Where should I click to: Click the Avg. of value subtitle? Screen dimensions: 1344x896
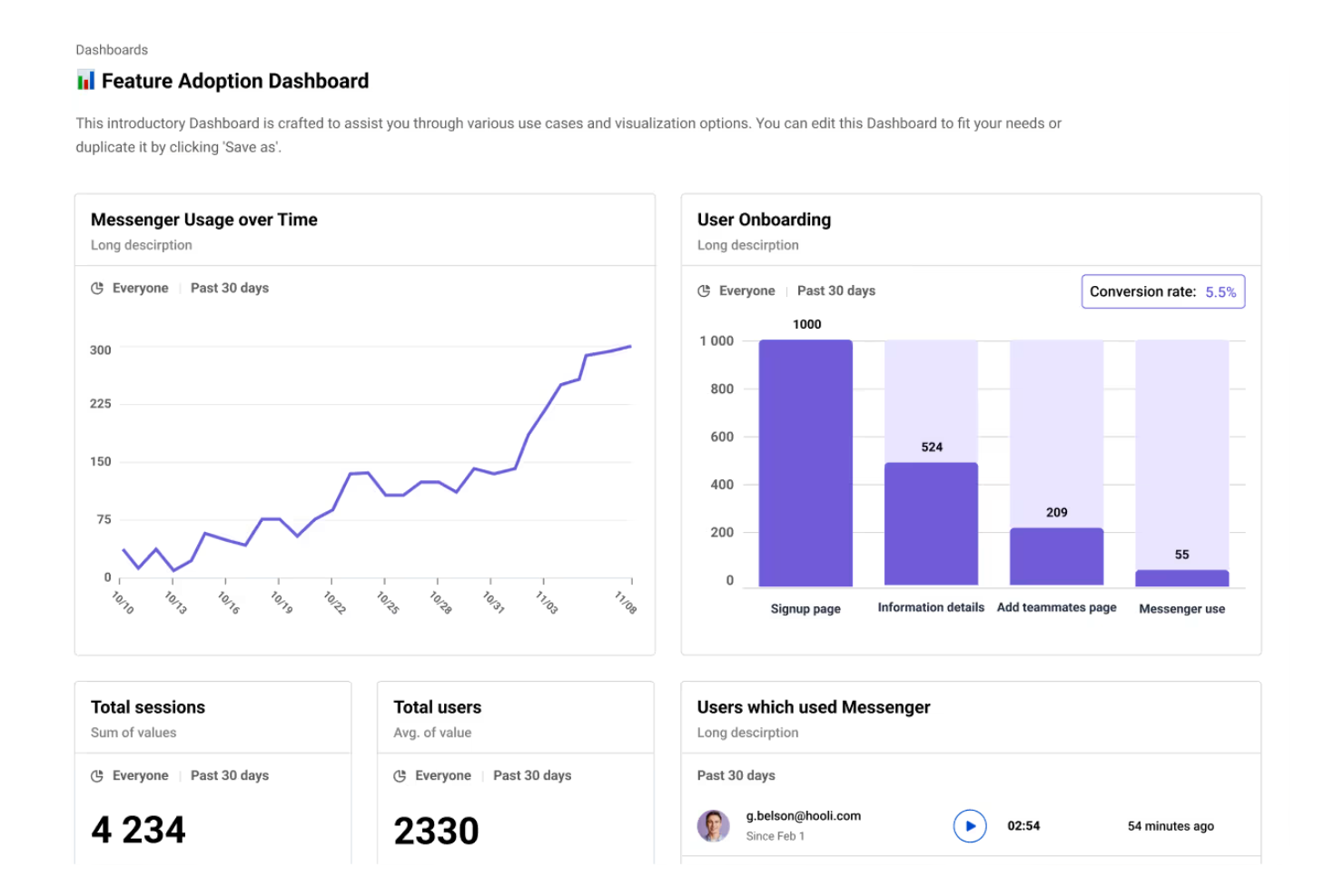coord(432,733)
